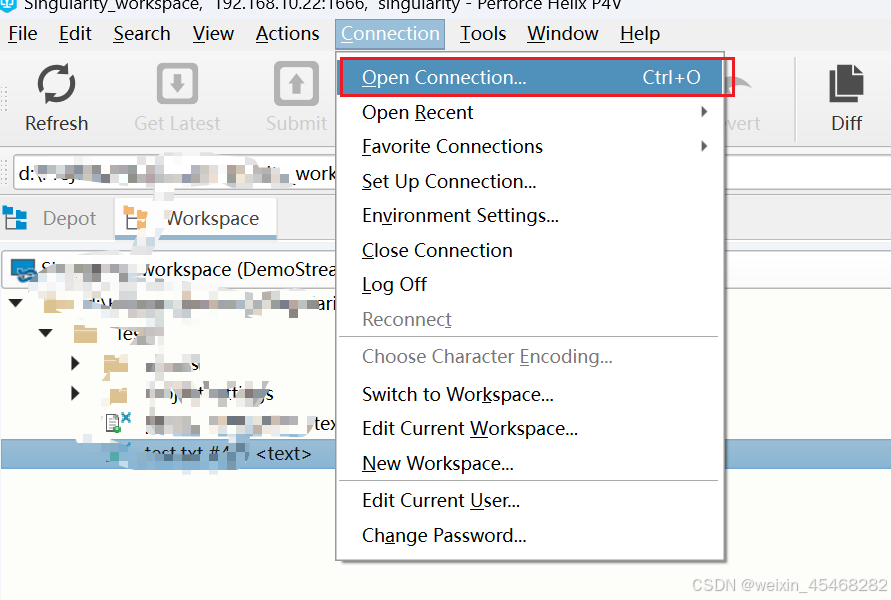Select Log Off in Connection menu
The image size is (891, 600).
point(531,285)
